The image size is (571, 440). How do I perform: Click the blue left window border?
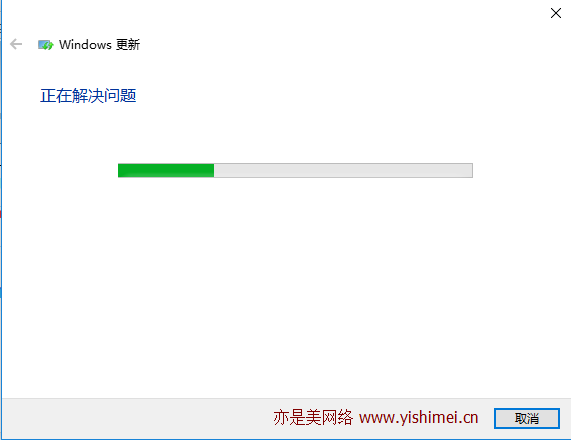tap(1, 219)
